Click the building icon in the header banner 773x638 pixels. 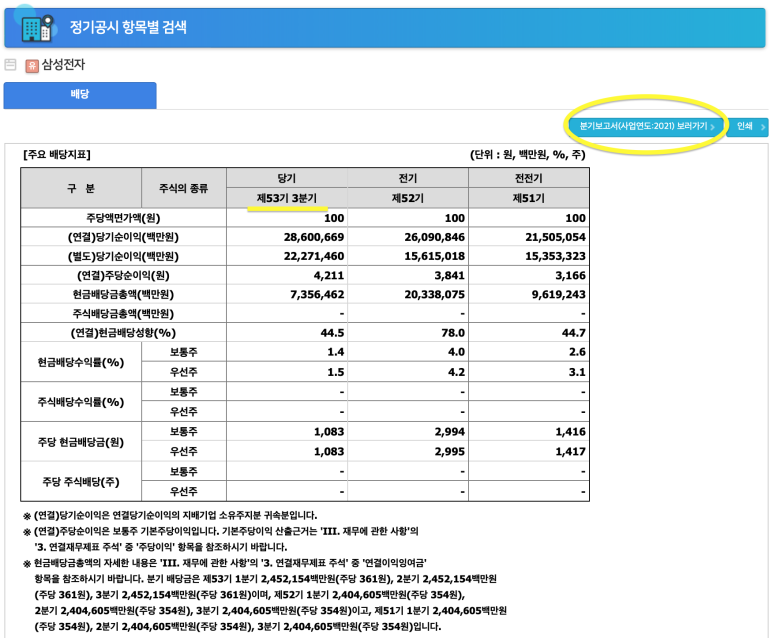pos(37,28)
